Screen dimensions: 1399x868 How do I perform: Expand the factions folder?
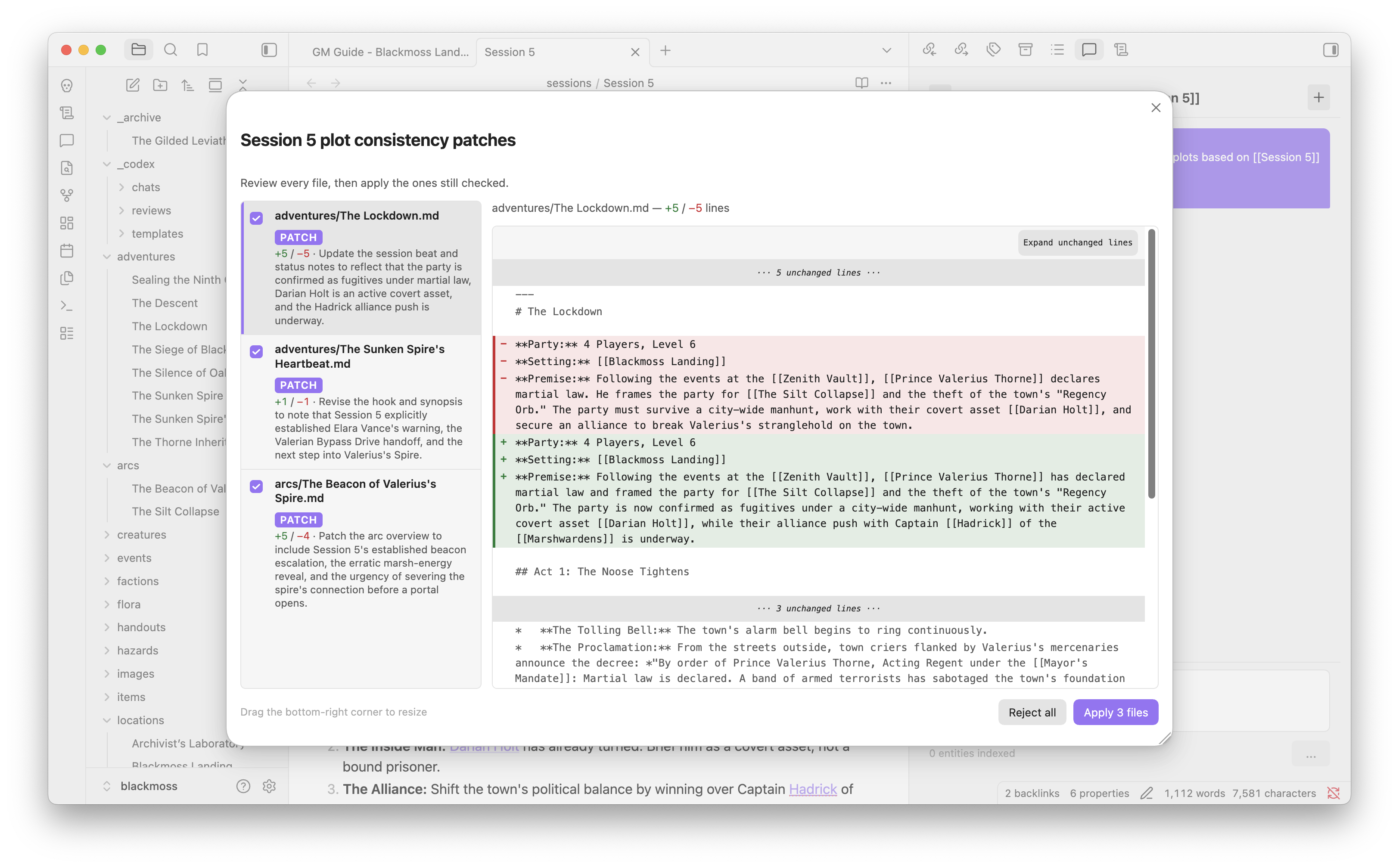click(x=107, y=581)
